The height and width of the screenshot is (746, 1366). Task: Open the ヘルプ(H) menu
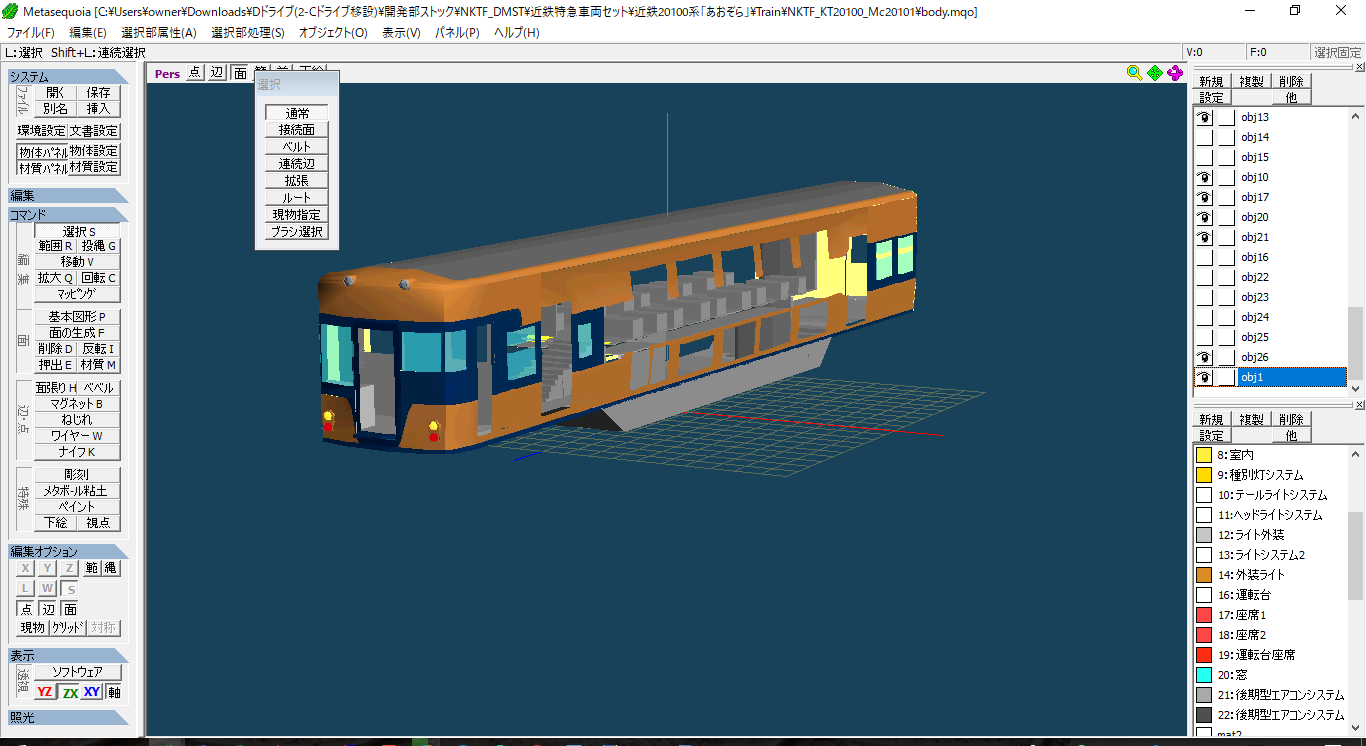[x=517, y=33]
